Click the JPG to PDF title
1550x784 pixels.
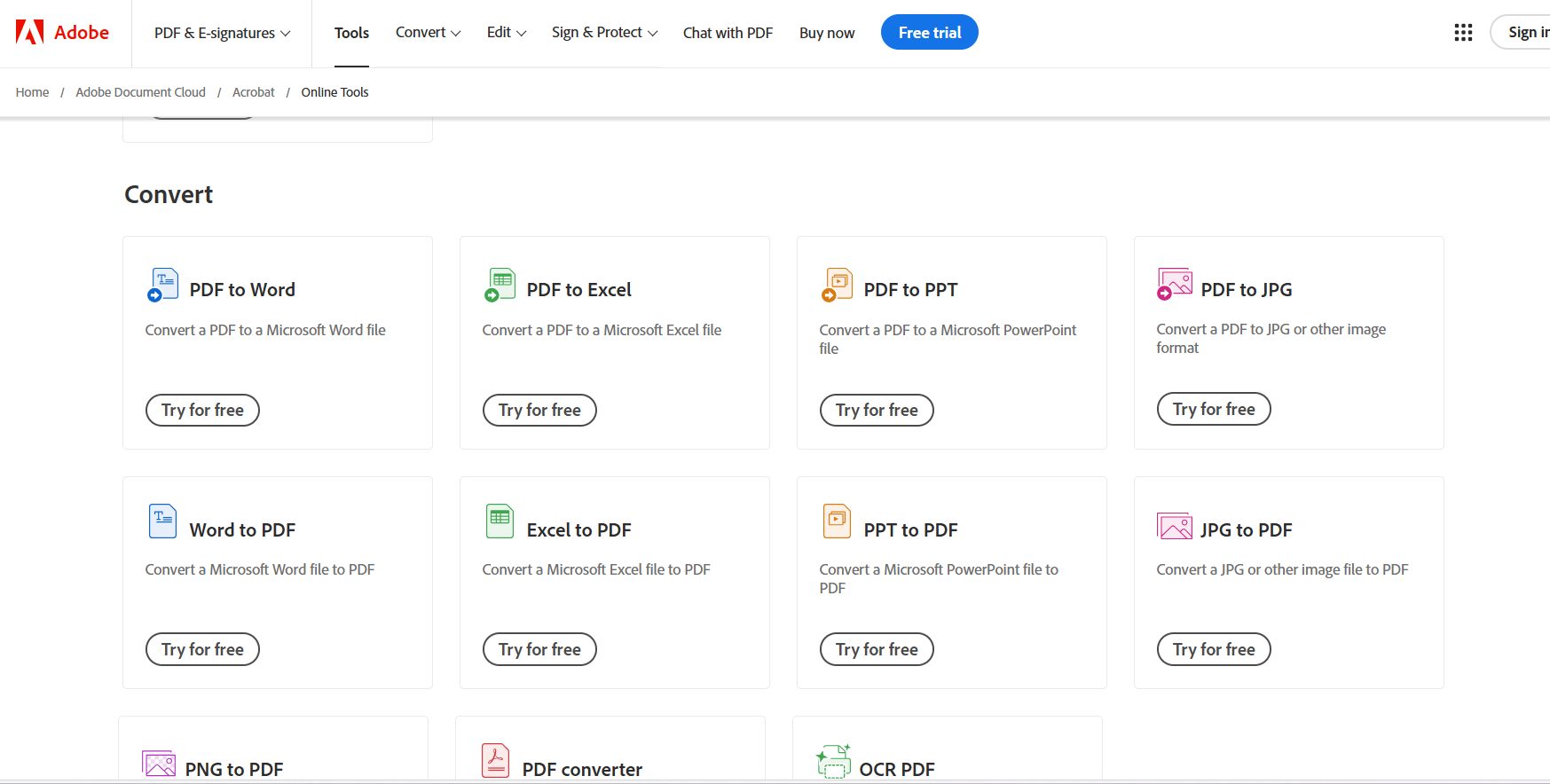1246,530
